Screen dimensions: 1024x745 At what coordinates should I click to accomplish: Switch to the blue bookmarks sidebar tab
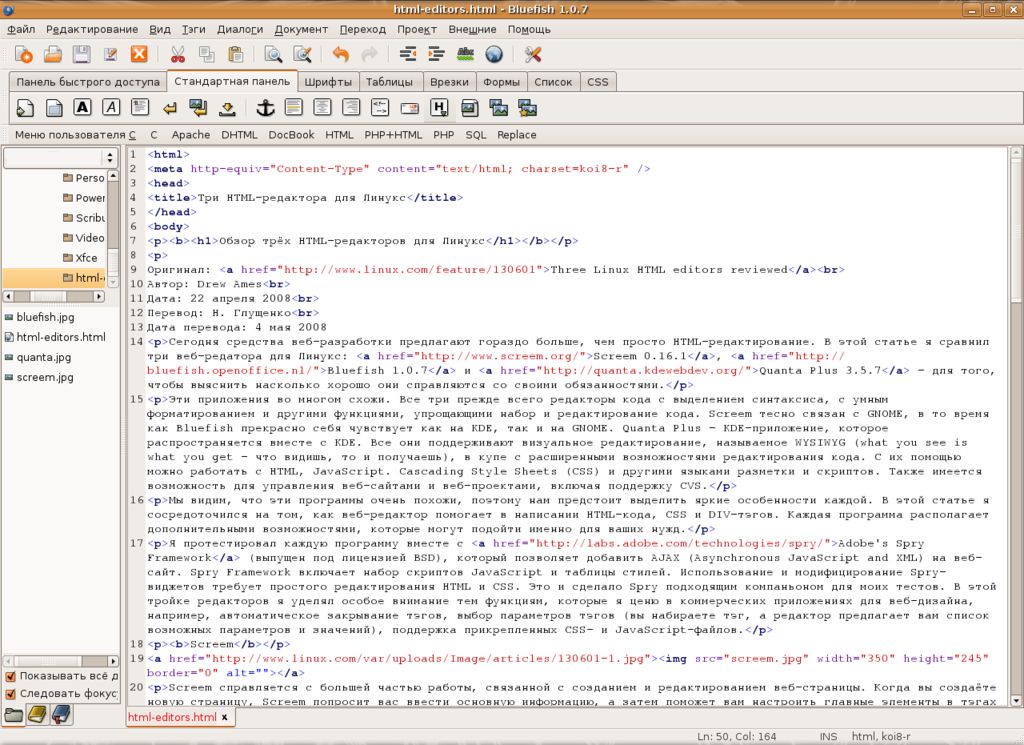(61, 716)
